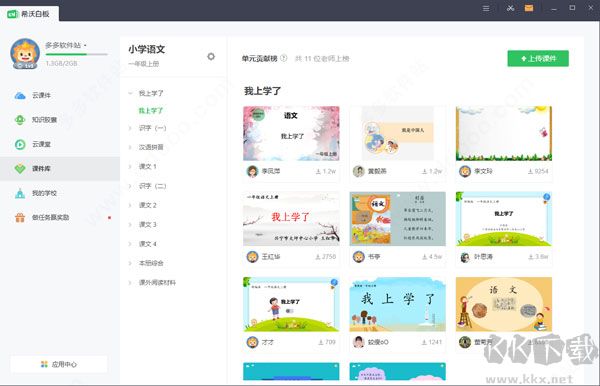Expand the 课文 3 unit
This screenshot has height=386, width=600.
tap(130, 225)
